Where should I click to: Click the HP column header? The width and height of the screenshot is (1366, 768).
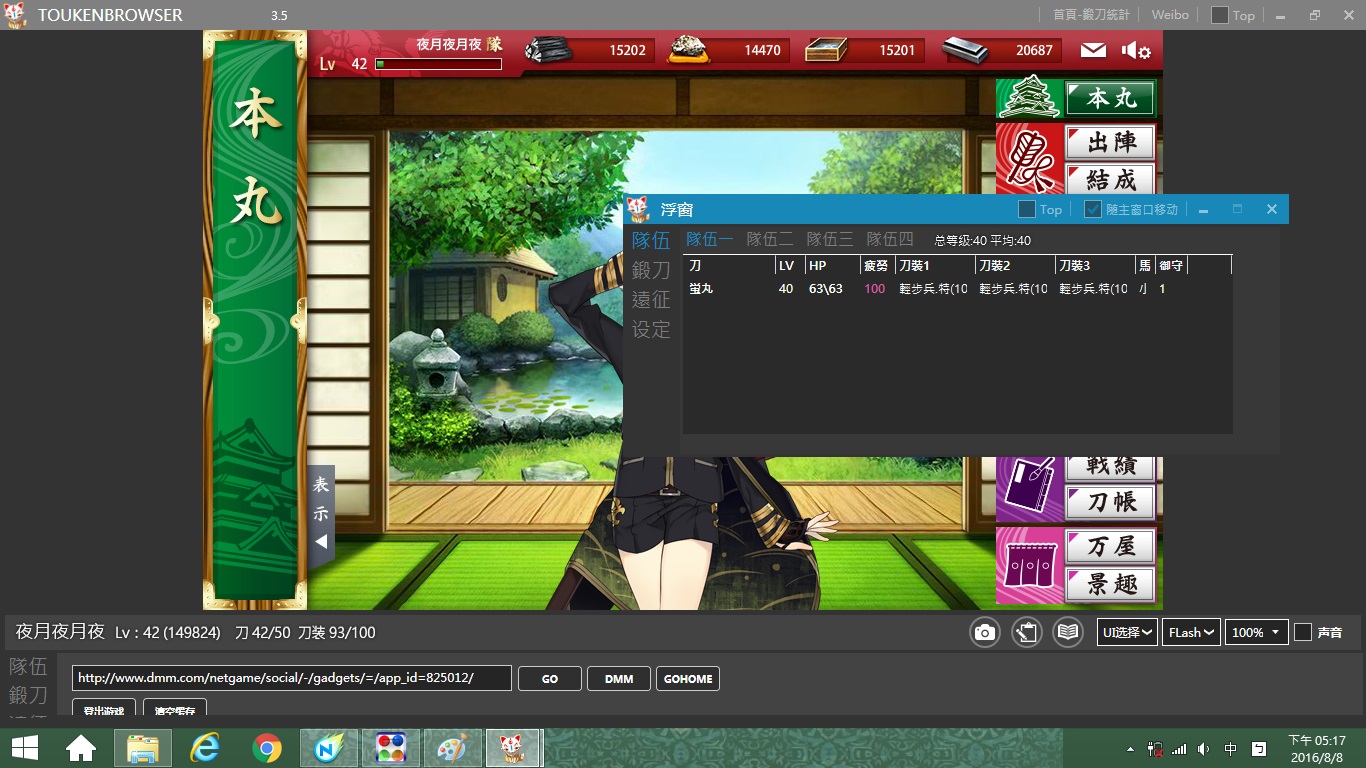tap(832, 265)
